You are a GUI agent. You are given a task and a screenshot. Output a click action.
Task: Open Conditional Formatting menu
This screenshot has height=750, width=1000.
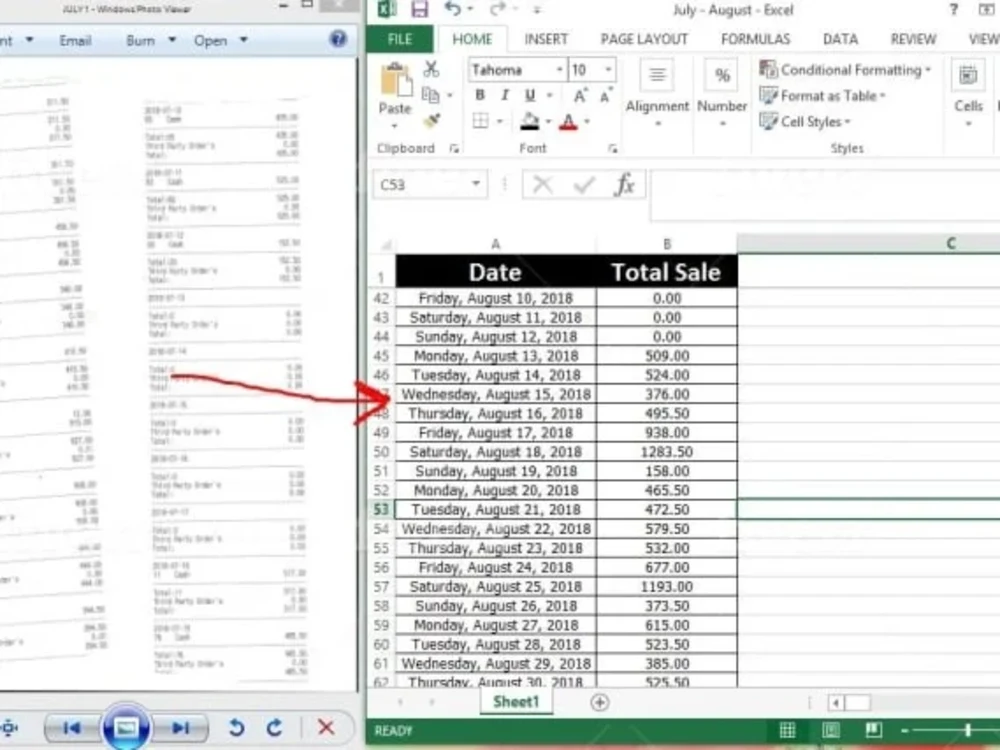tap(846, 70)
